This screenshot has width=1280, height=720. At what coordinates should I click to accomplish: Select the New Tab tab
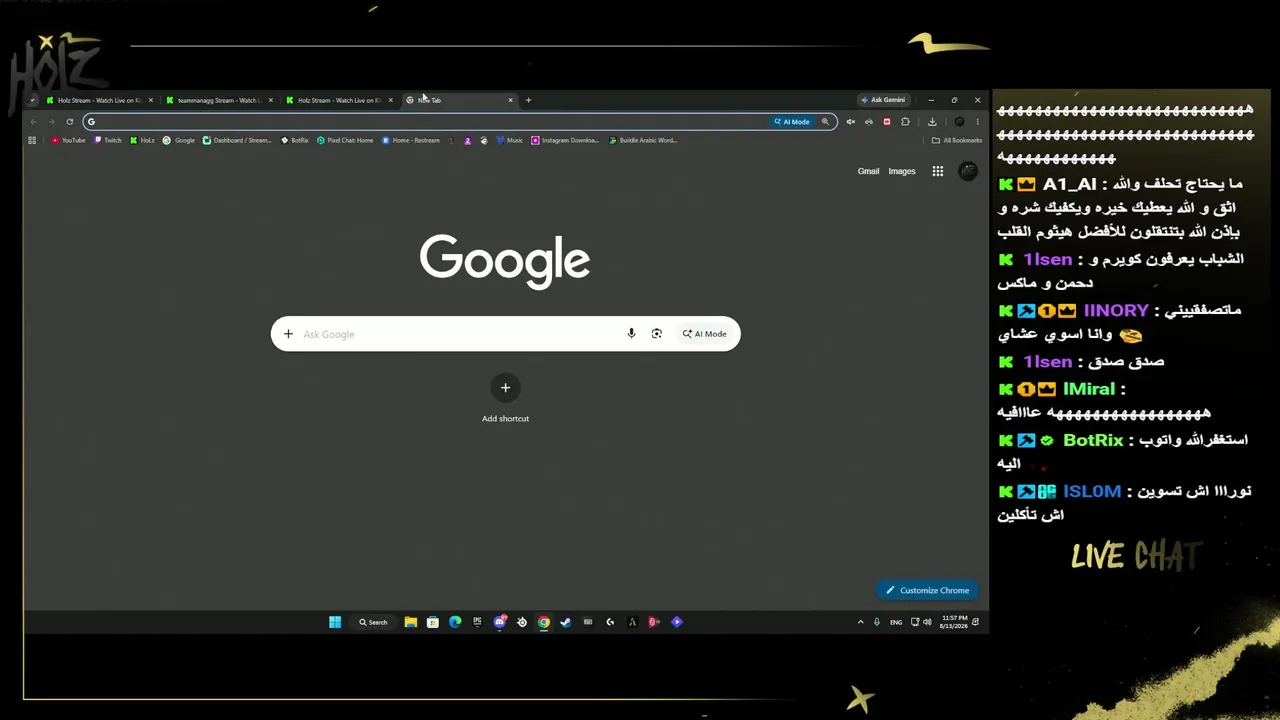(x=460, y=100)
